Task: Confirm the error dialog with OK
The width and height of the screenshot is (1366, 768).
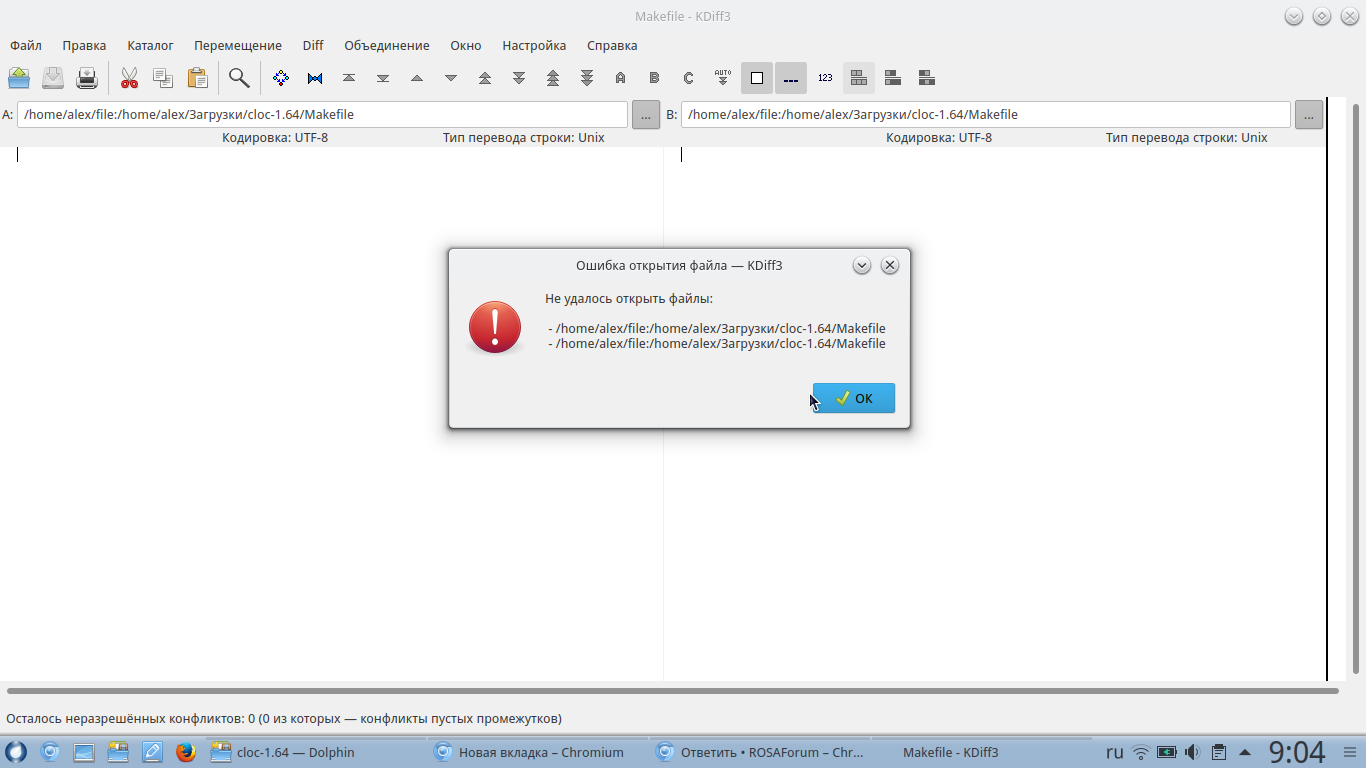Action: [854, 398]
